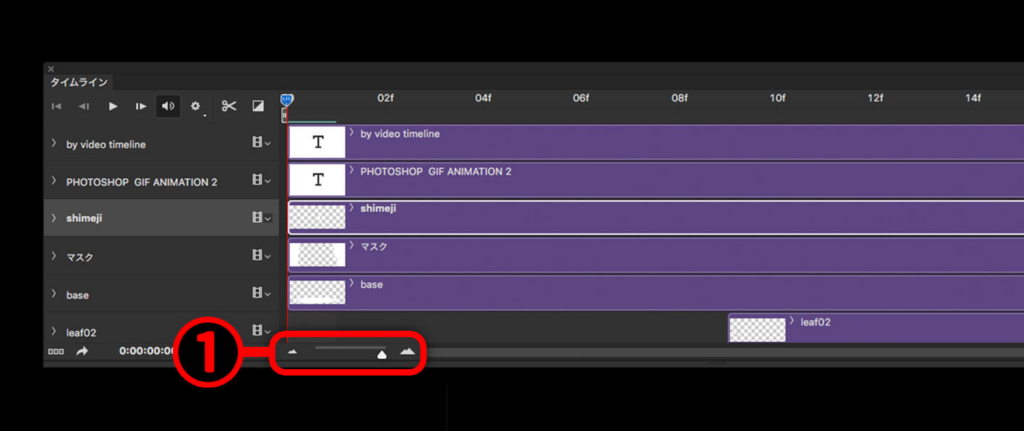Image resolution: width=1024 pixels, height=431 pixels.
Task: Step back to previous frame
Action: click(84, 106)
